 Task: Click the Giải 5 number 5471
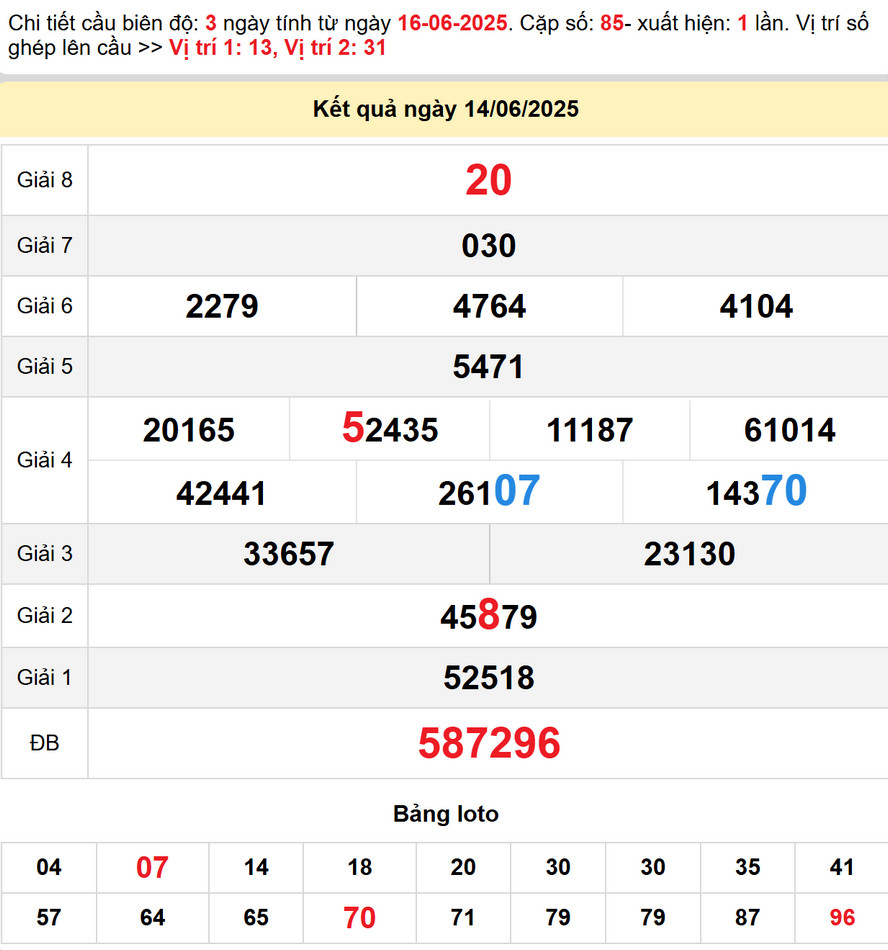click(488, 367)
